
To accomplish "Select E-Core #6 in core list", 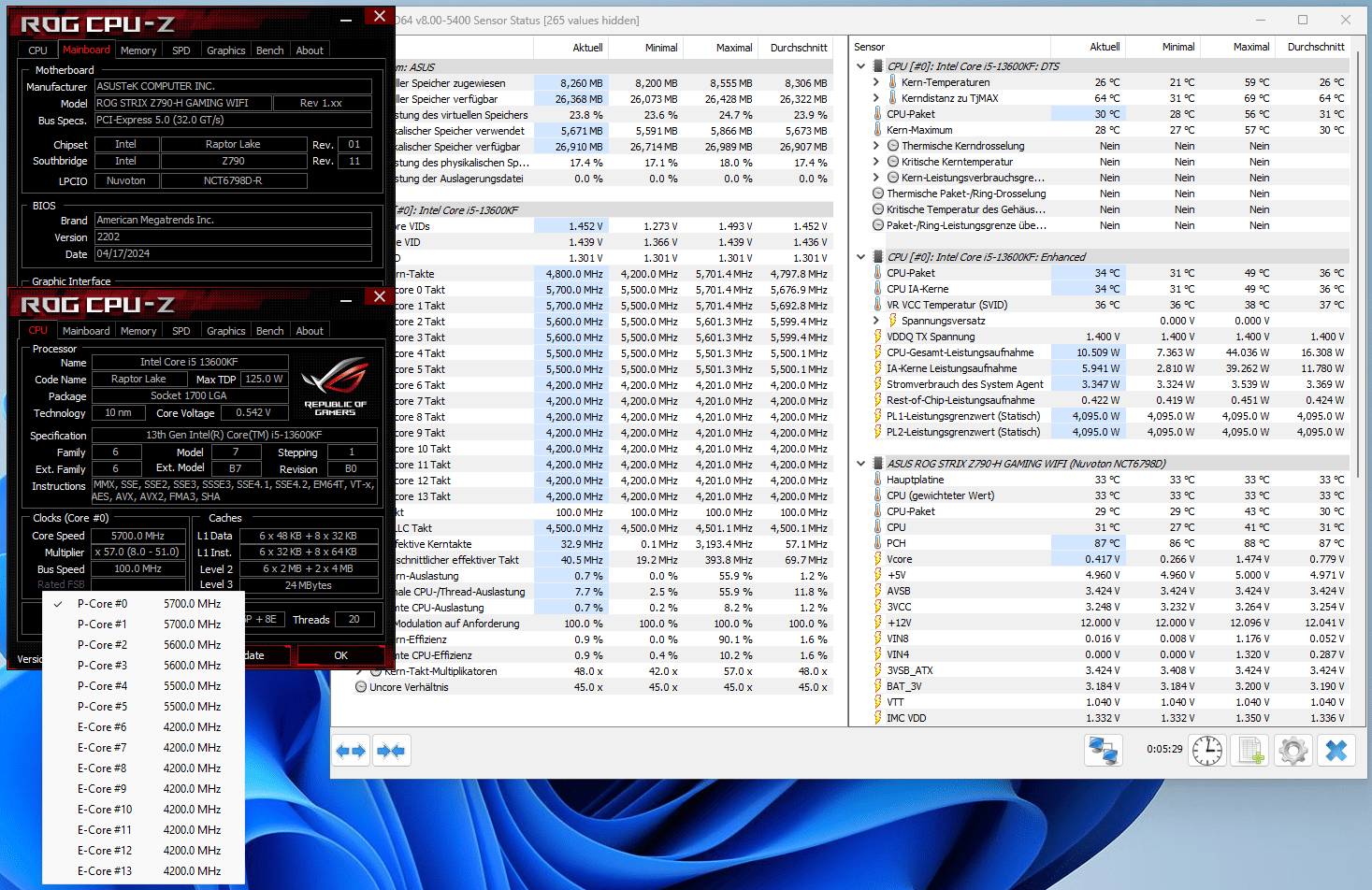I will (x=143, y=727).
